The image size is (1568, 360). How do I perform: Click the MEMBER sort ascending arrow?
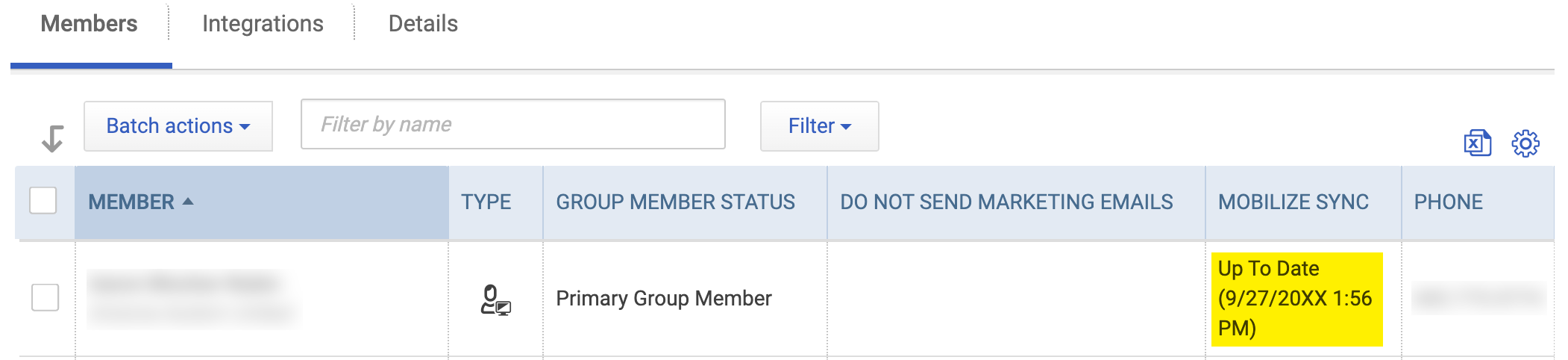coord(188,202)
